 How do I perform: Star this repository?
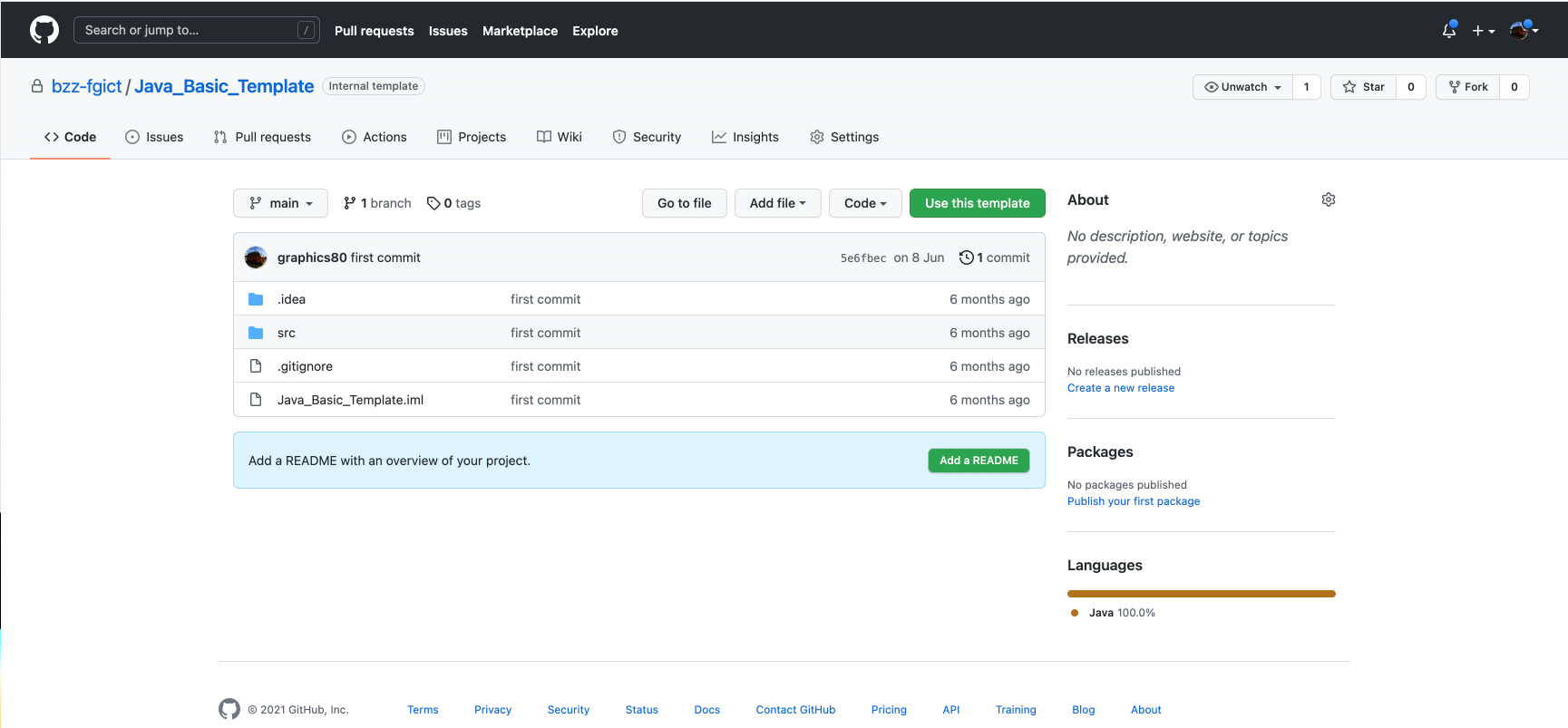click(x=1364, y=87)
